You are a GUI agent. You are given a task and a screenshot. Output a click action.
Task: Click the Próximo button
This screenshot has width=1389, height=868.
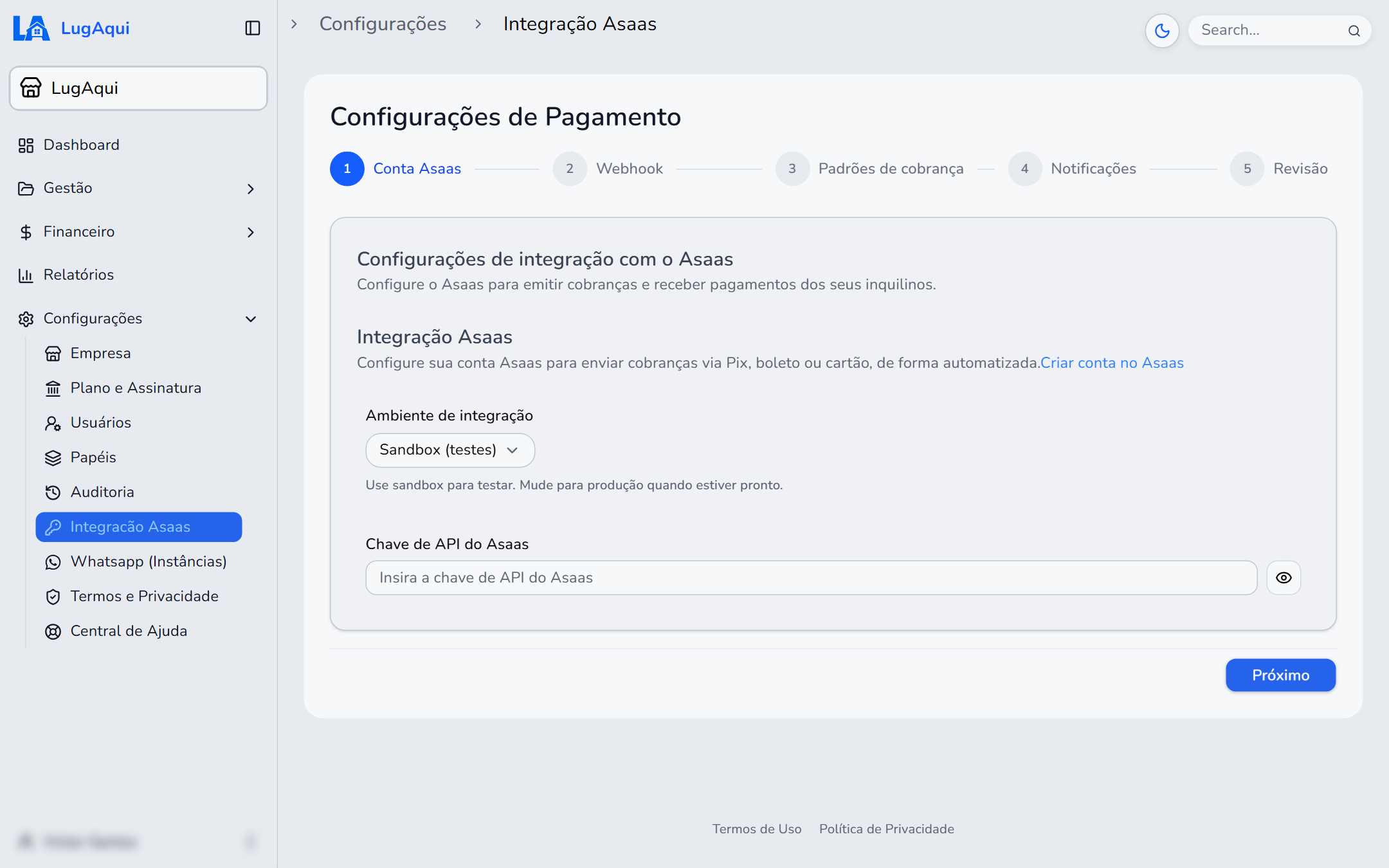point(1280,675)
